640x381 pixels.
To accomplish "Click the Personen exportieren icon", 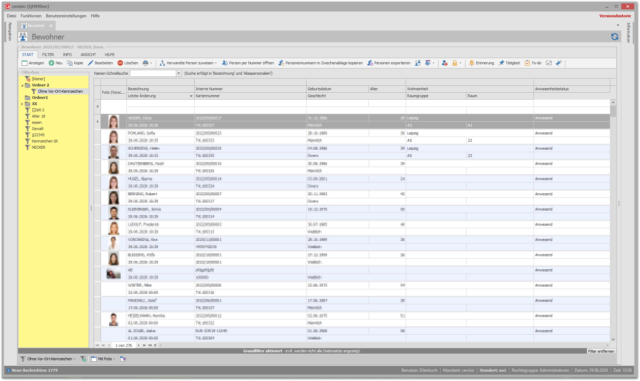I will (370, 63).
